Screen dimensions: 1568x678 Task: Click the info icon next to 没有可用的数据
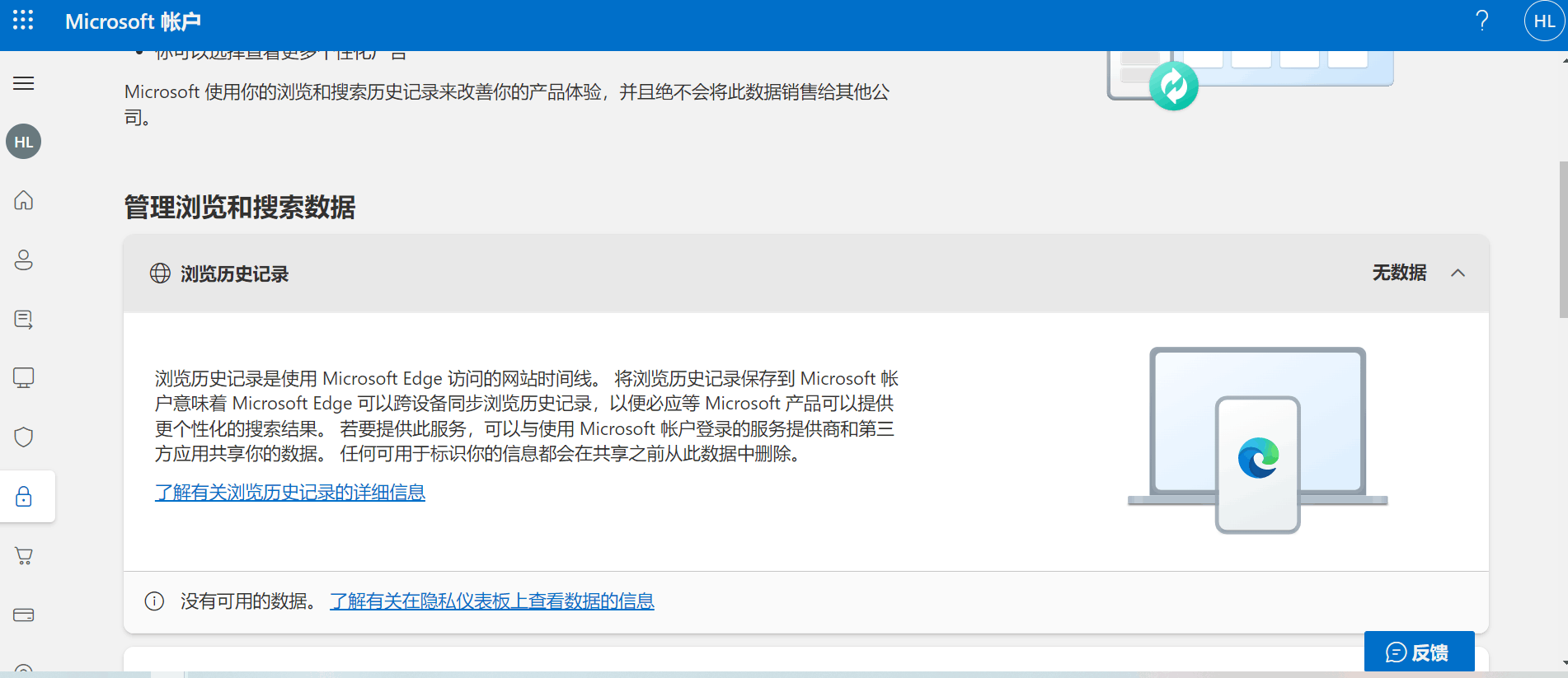pyautogui.click(x=154, y=601)
